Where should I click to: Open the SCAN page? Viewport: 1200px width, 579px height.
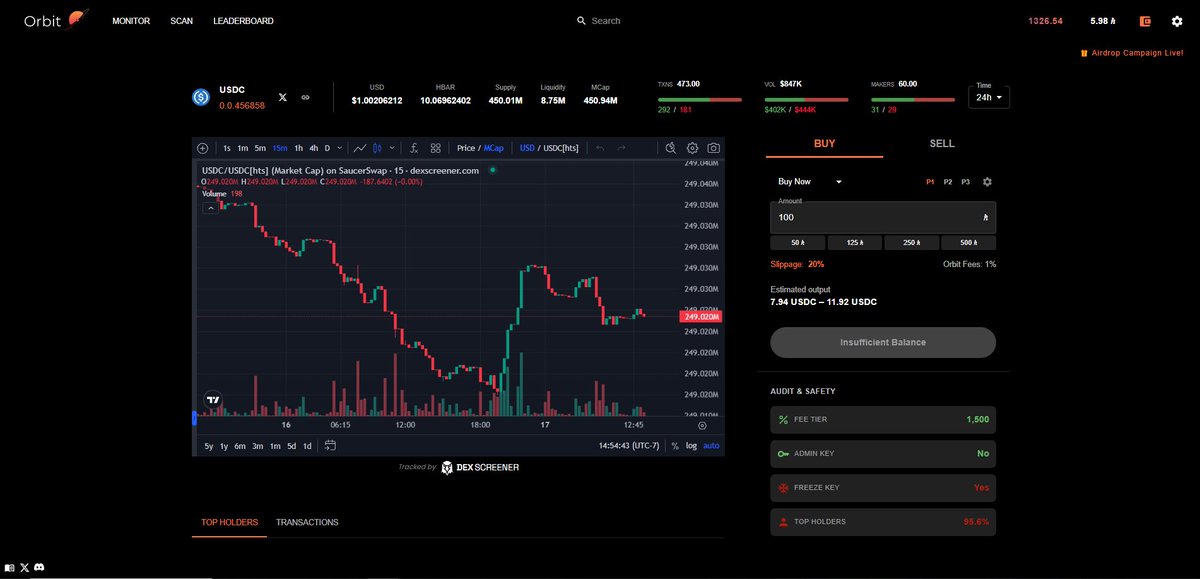pyautogui.click(x=182, y=21)
